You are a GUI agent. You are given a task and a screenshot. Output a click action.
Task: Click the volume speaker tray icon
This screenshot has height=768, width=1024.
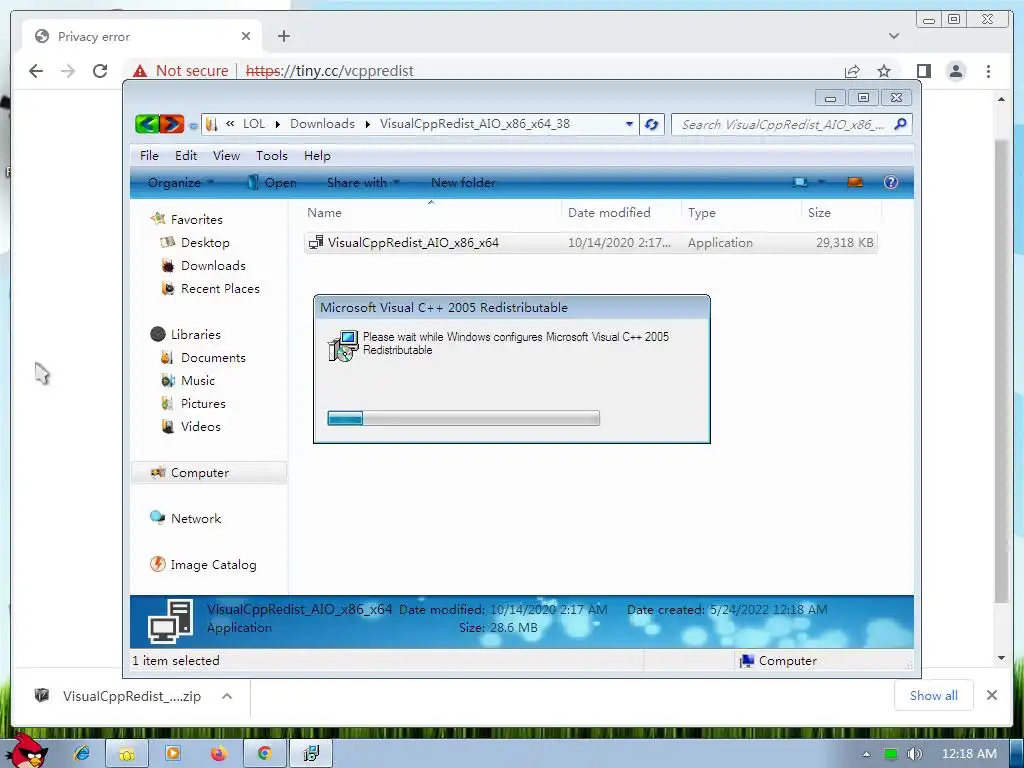click(x=914, y=754)
